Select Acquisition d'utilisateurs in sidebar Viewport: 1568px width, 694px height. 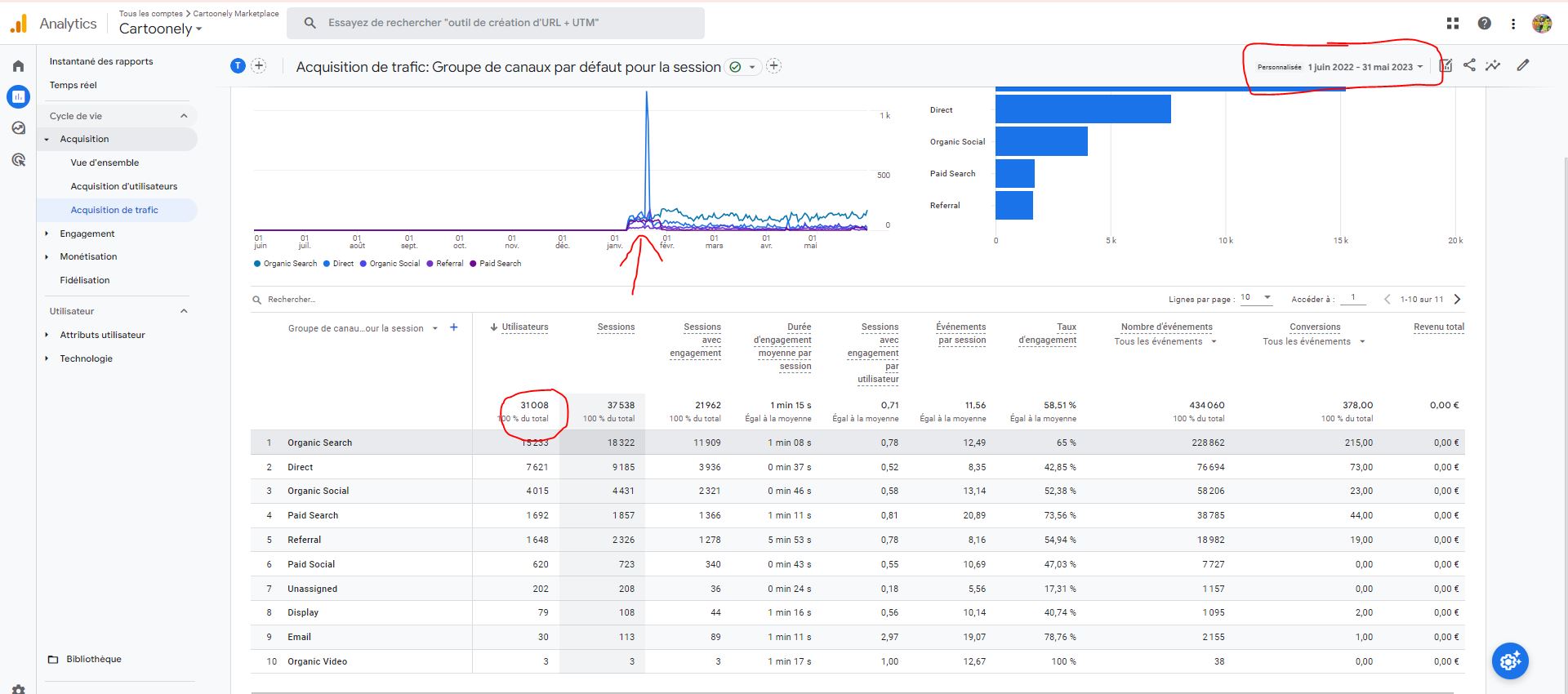123,186
